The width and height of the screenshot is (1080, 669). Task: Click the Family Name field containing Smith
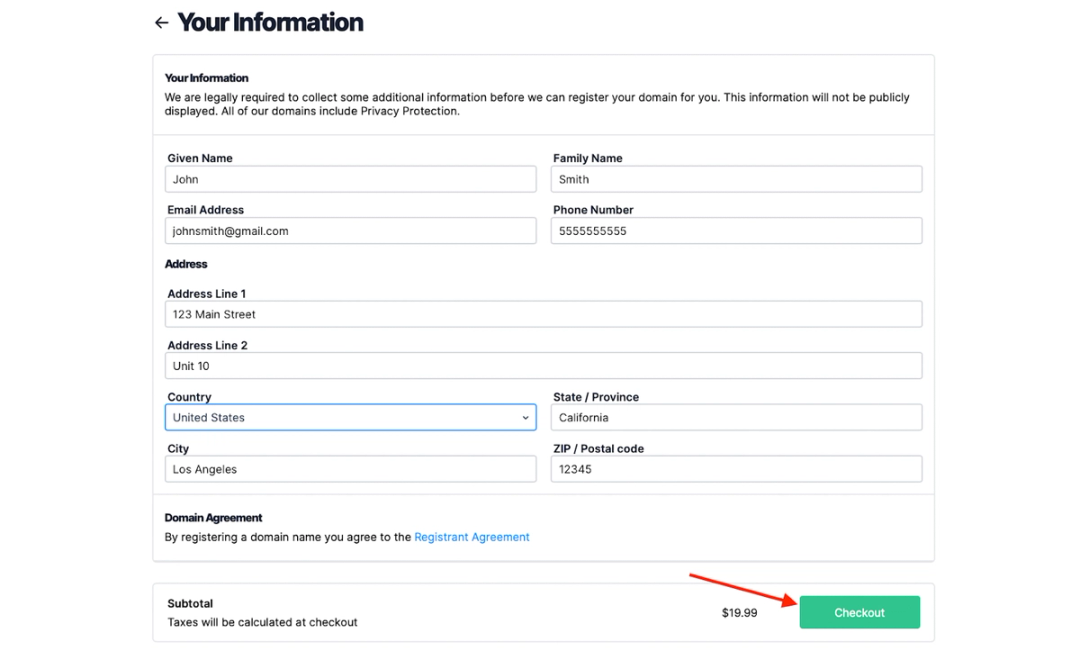click(736, 179)
